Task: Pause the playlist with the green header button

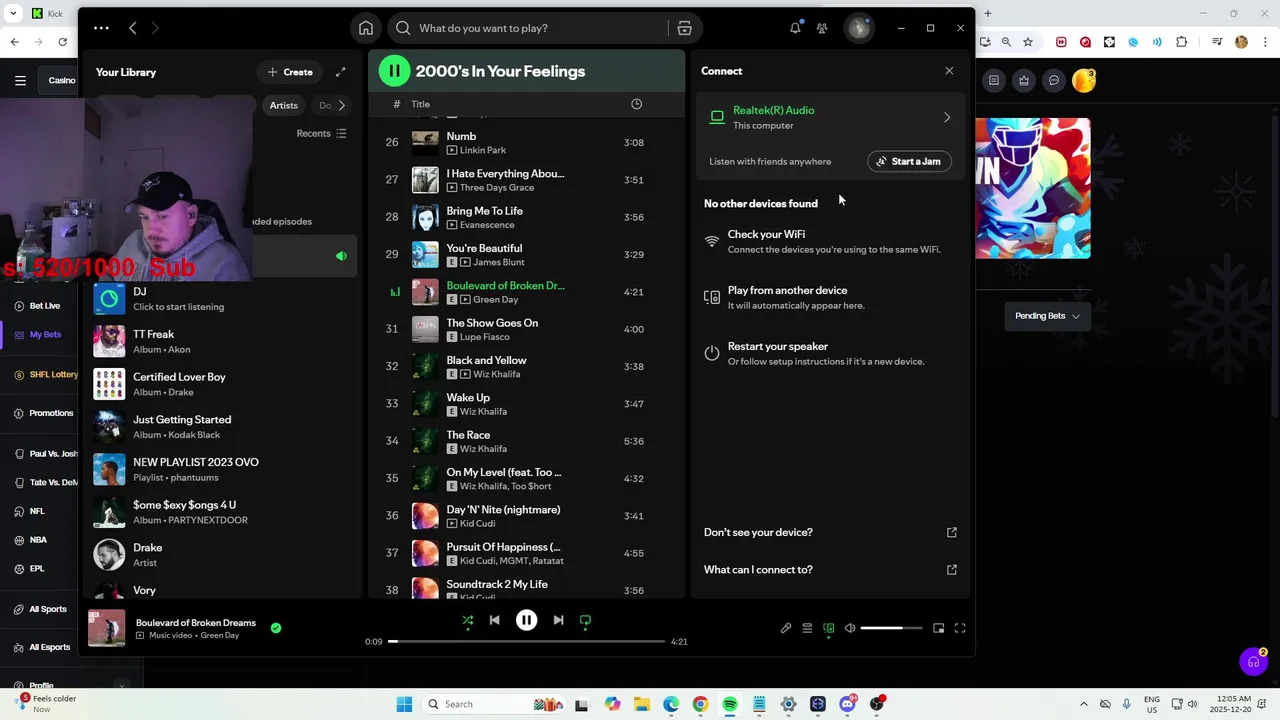Action: [394, 71]
